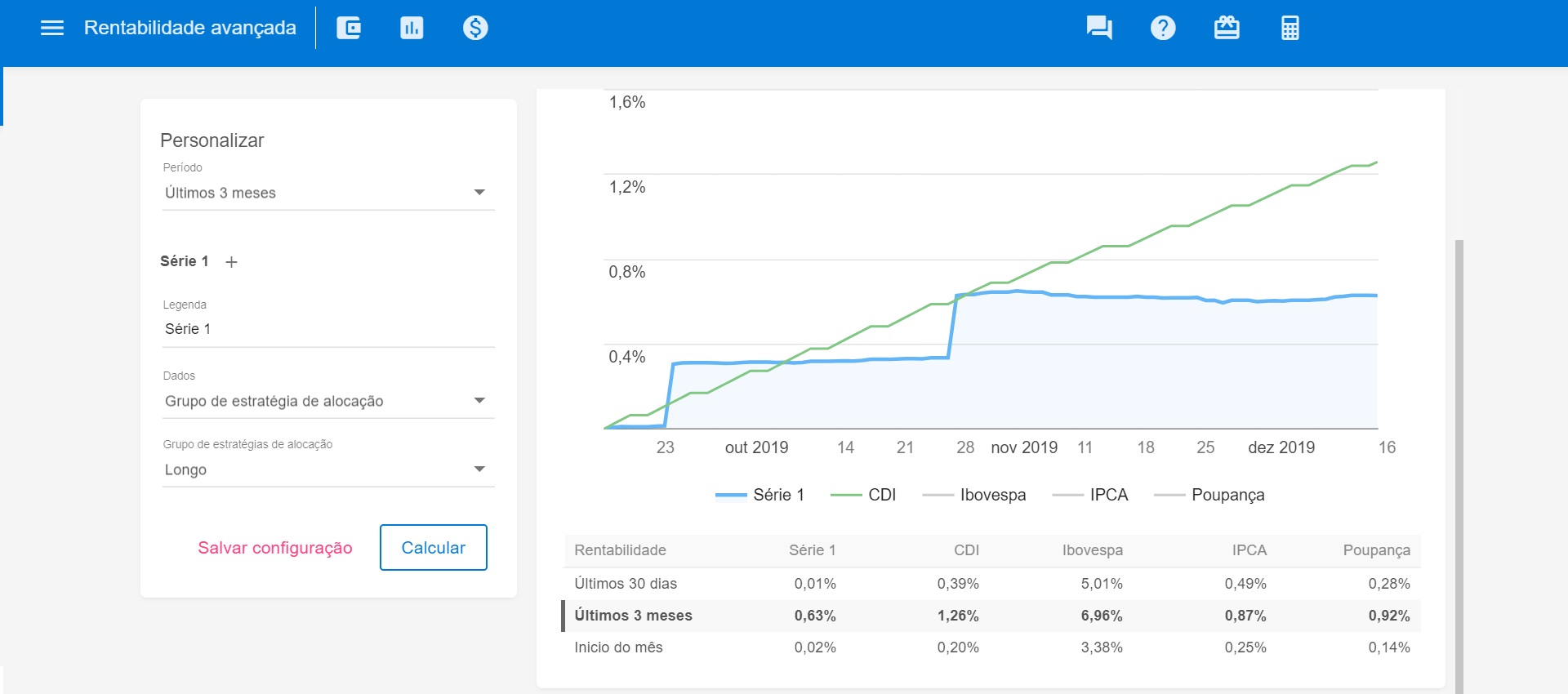Open the wallet icon in header
This screenshot has height=694, width=1568.
(x=349, y=28)
